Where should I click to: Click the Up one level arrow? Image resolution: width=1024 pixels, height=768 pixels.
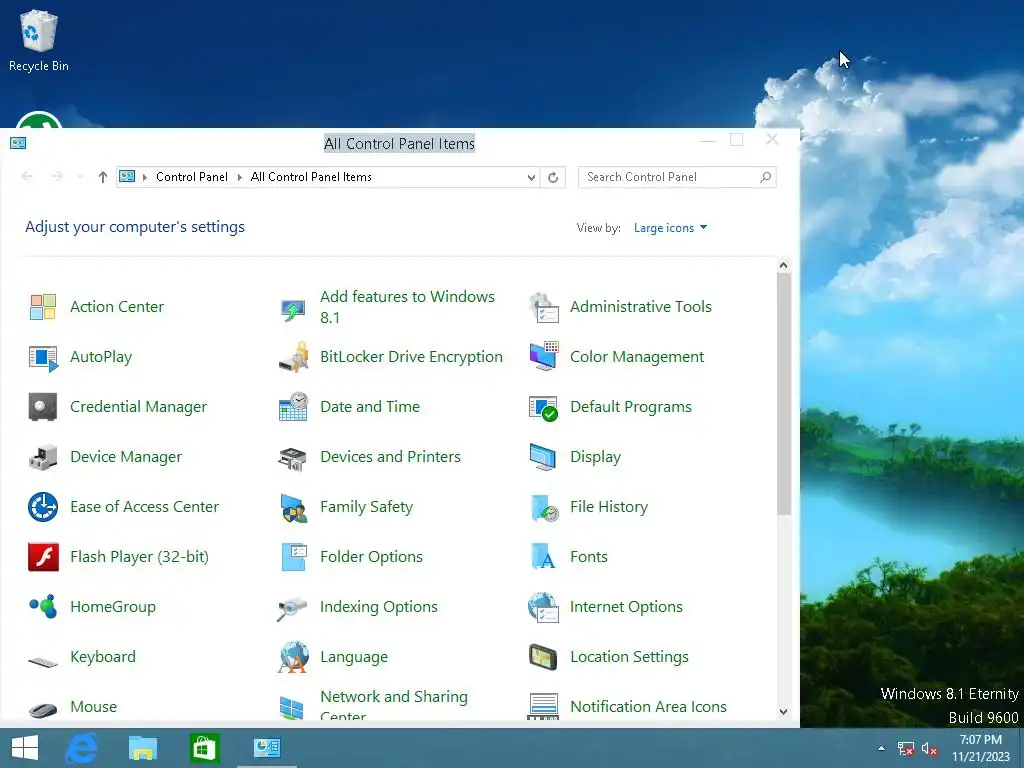[x=103, y=177]
